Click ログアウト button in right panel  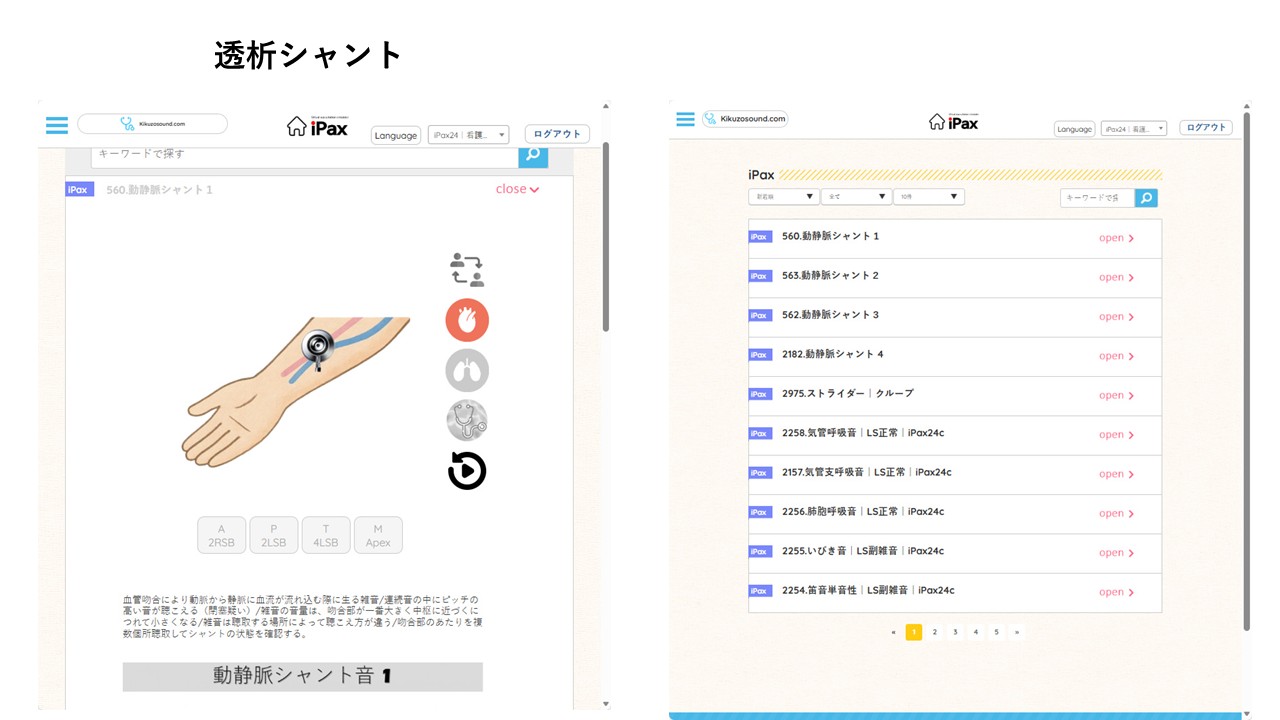(1205, 128)
